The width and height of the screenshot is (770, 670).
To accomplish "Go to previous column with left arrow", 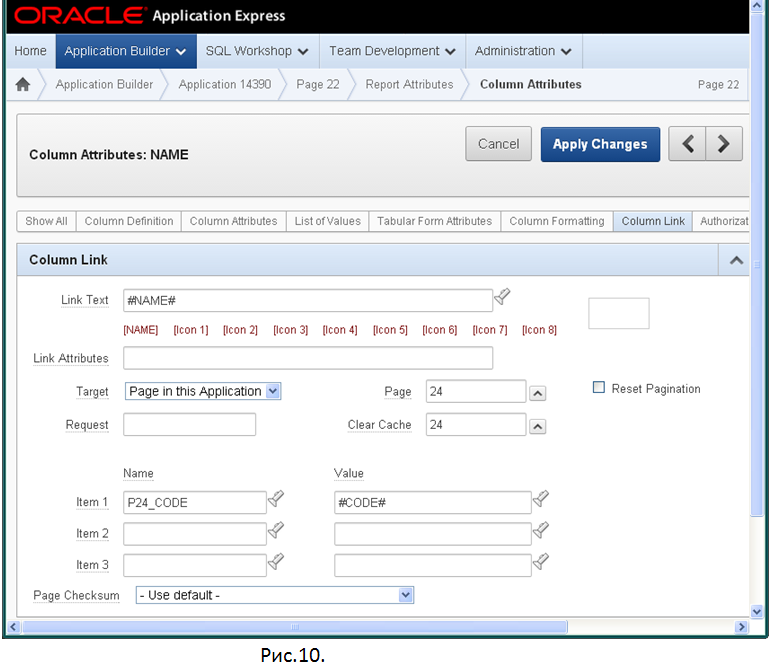I will point(687,144).
